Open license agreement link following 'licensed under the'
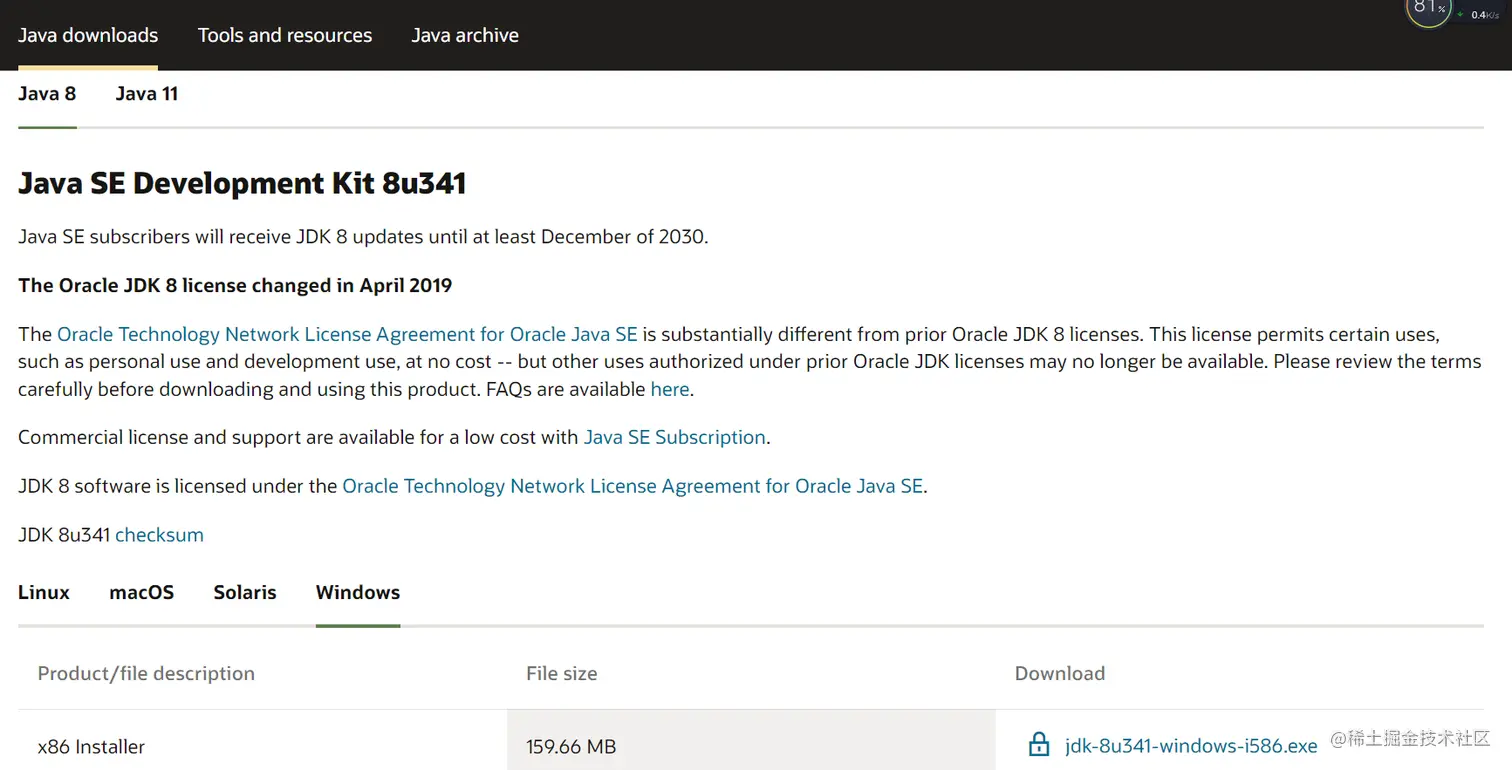The width and height of the screenshot is (1512, 770). [632, 486]
